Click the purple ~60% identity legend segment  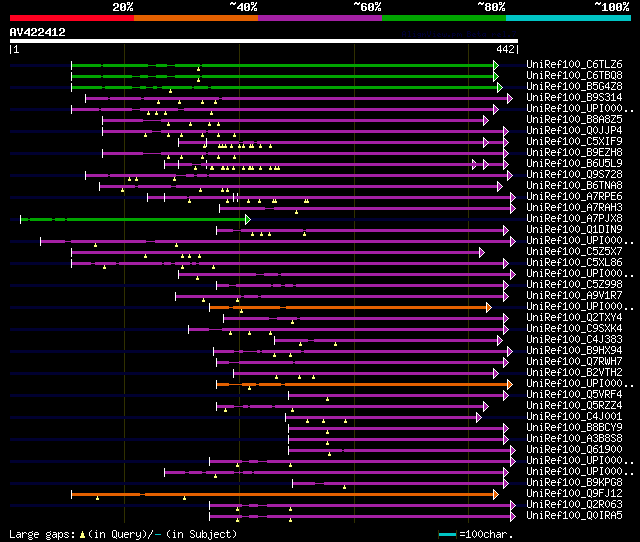[320, 18]
